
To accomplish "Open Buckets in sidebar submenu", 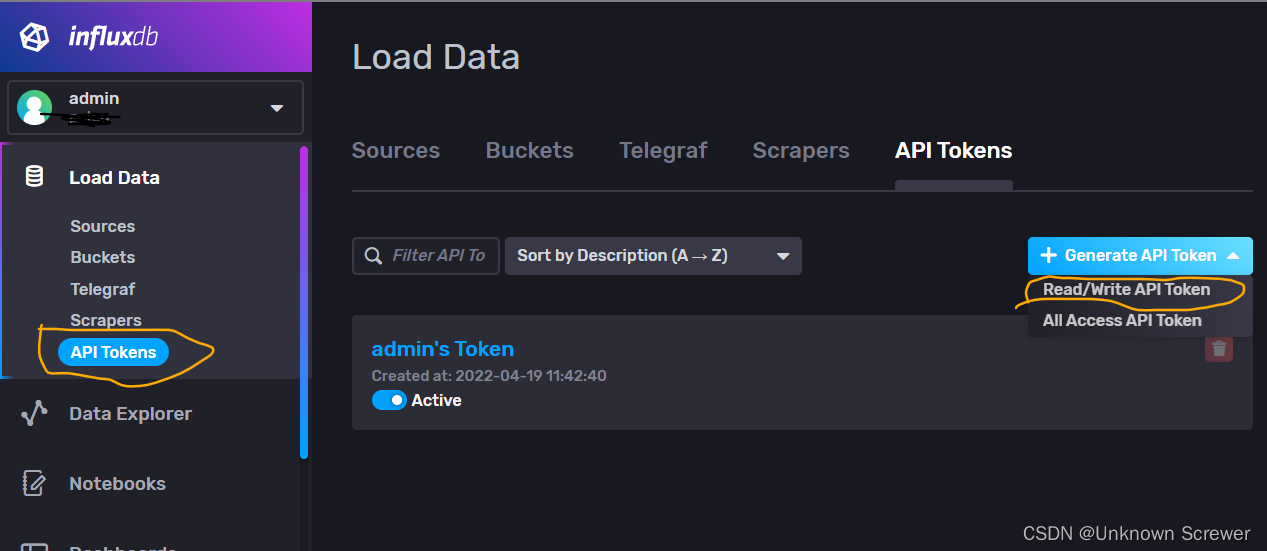I will pos(102,257).
